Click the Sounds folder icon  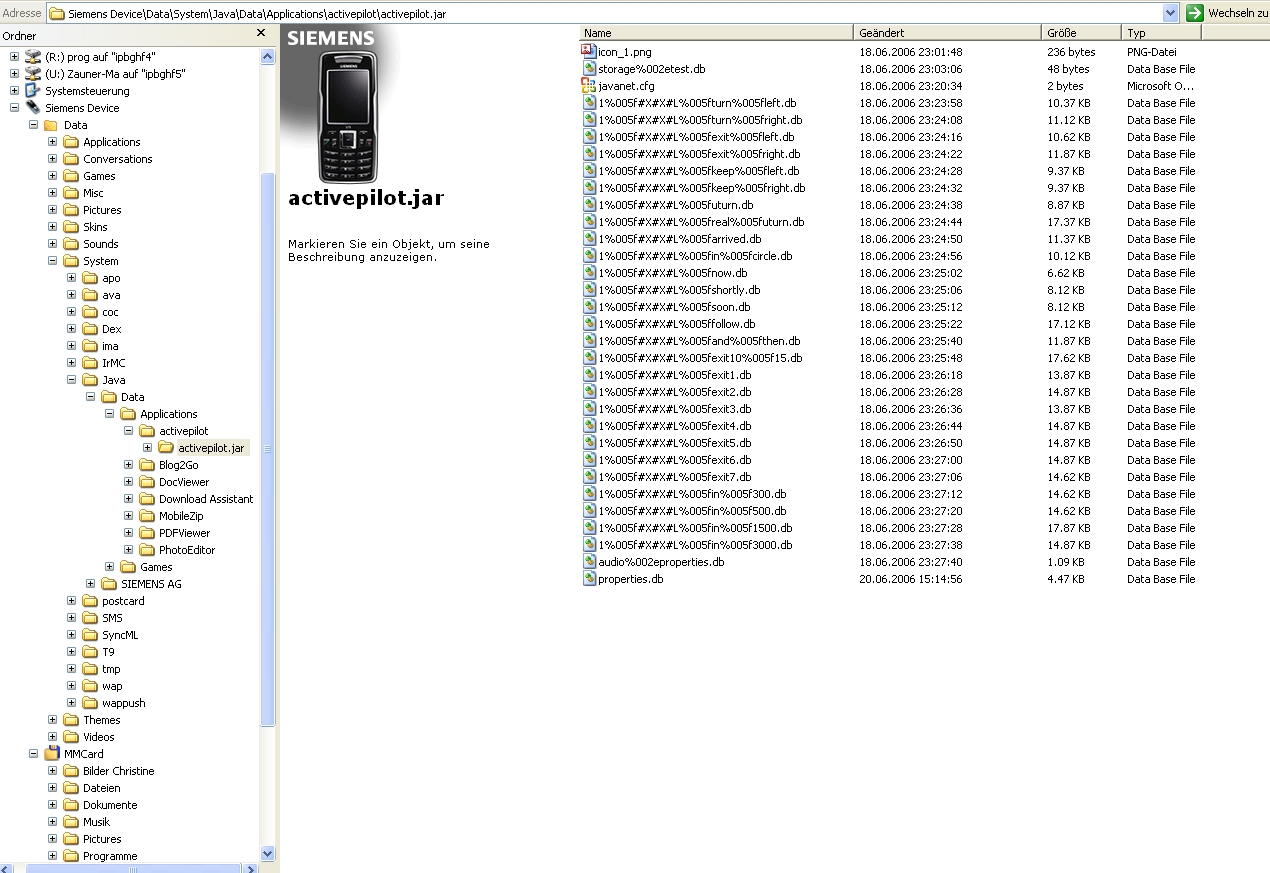coord(71,244)
